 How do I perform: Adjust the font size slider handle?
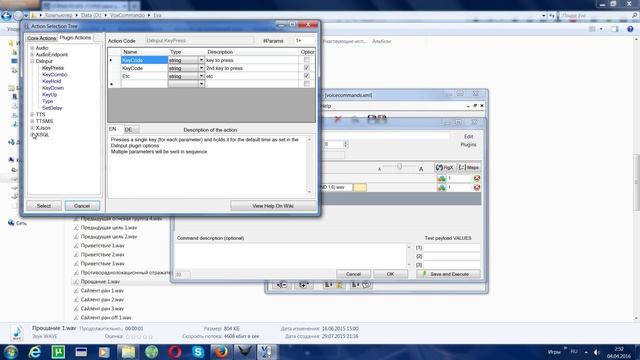(x=400, y=167)
